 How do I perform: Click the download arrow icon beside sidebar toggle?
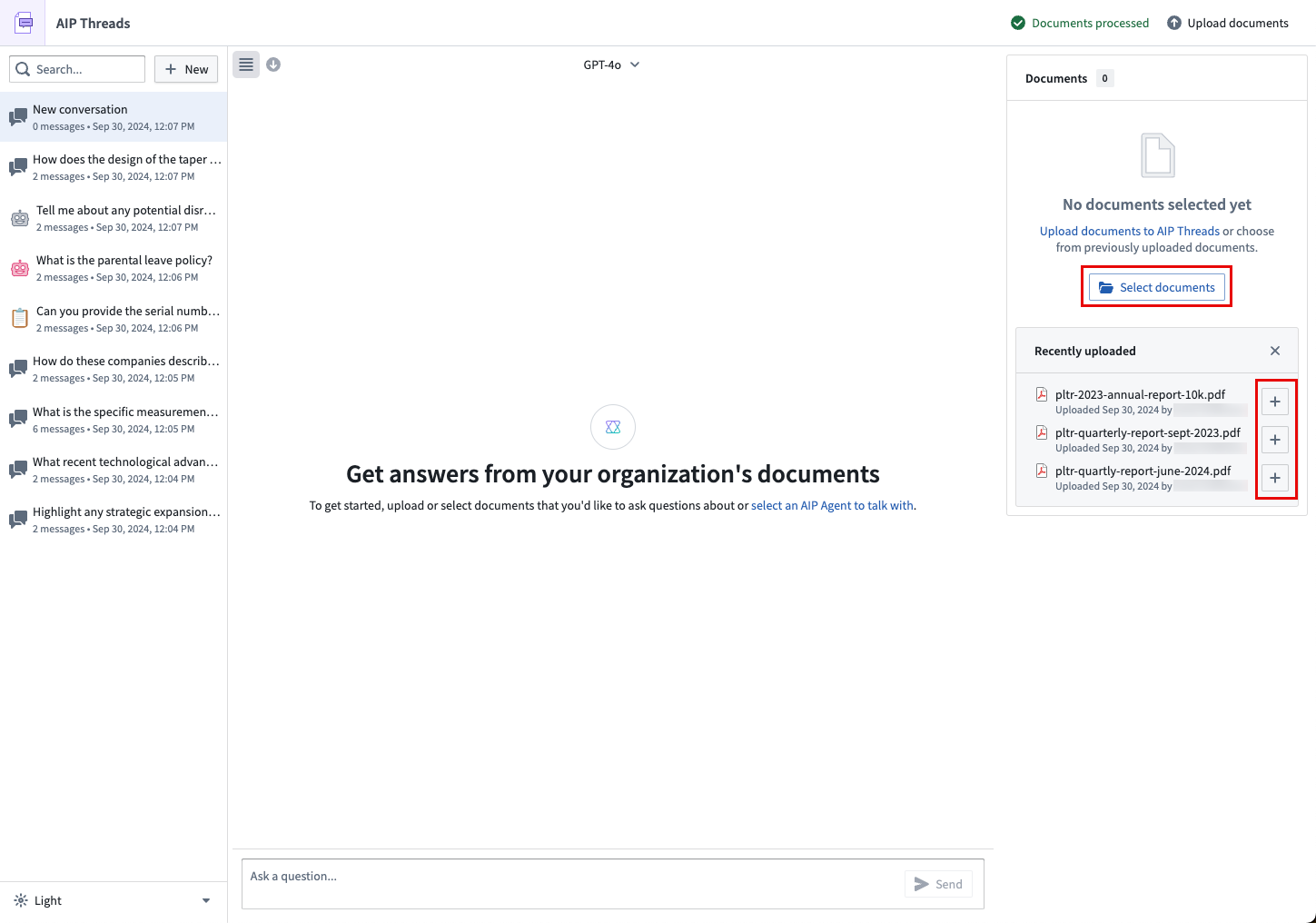point(273,65)
